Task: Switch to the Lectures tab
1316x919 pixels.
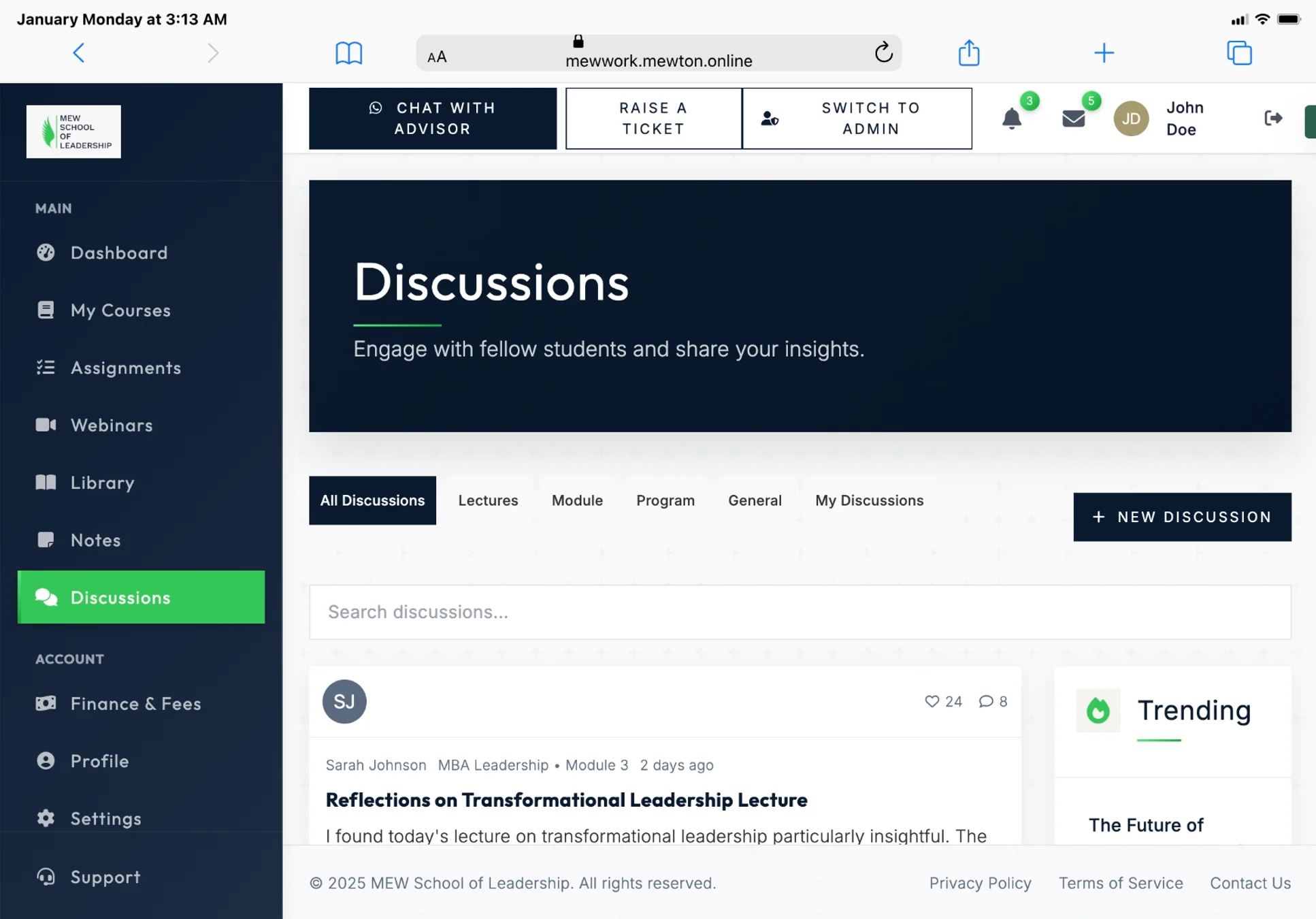Action: [x=487, y=500]
